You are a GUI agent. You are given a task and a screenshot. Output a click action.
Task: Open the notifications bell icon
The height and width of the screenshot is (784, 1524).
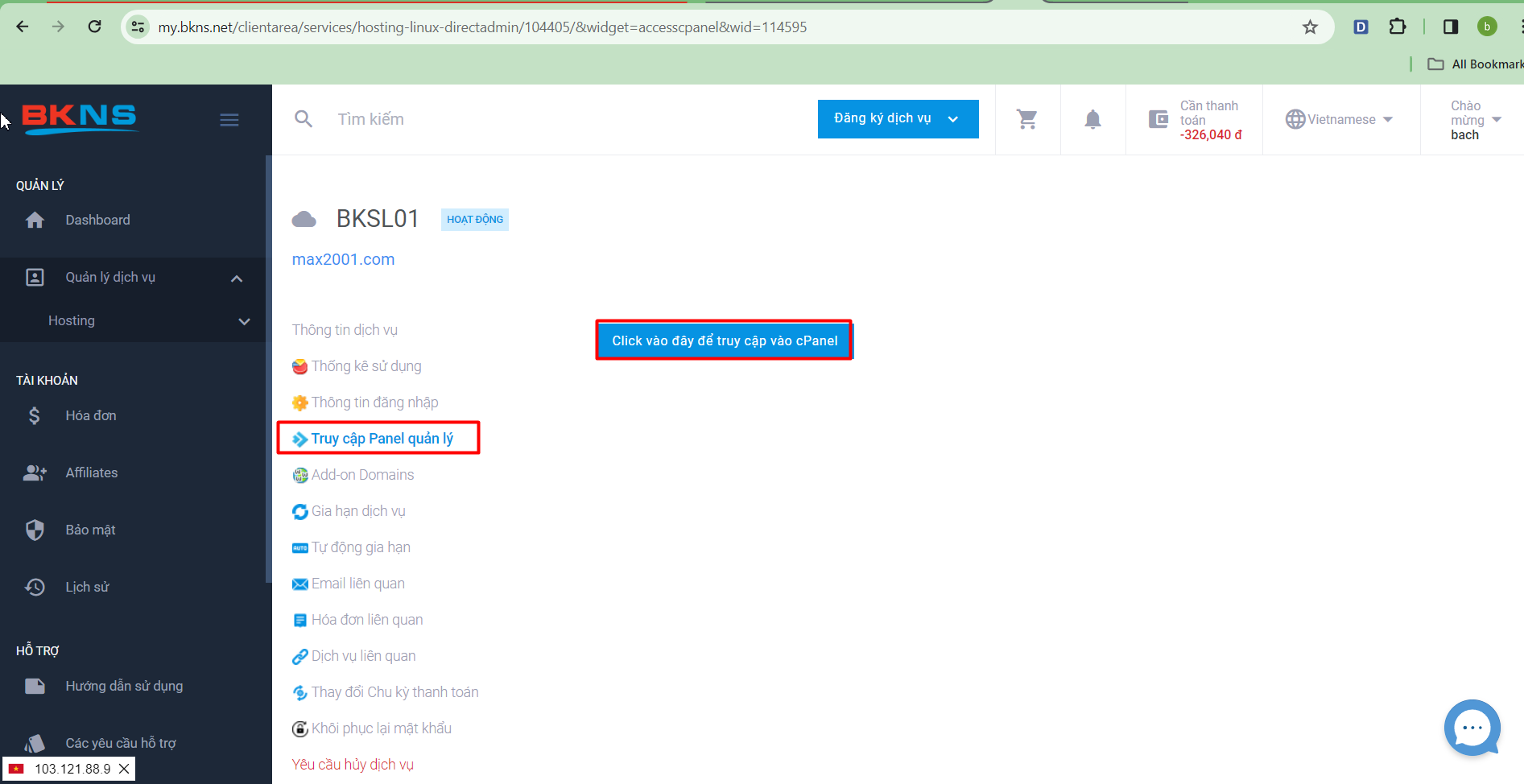coord(1092,119)
